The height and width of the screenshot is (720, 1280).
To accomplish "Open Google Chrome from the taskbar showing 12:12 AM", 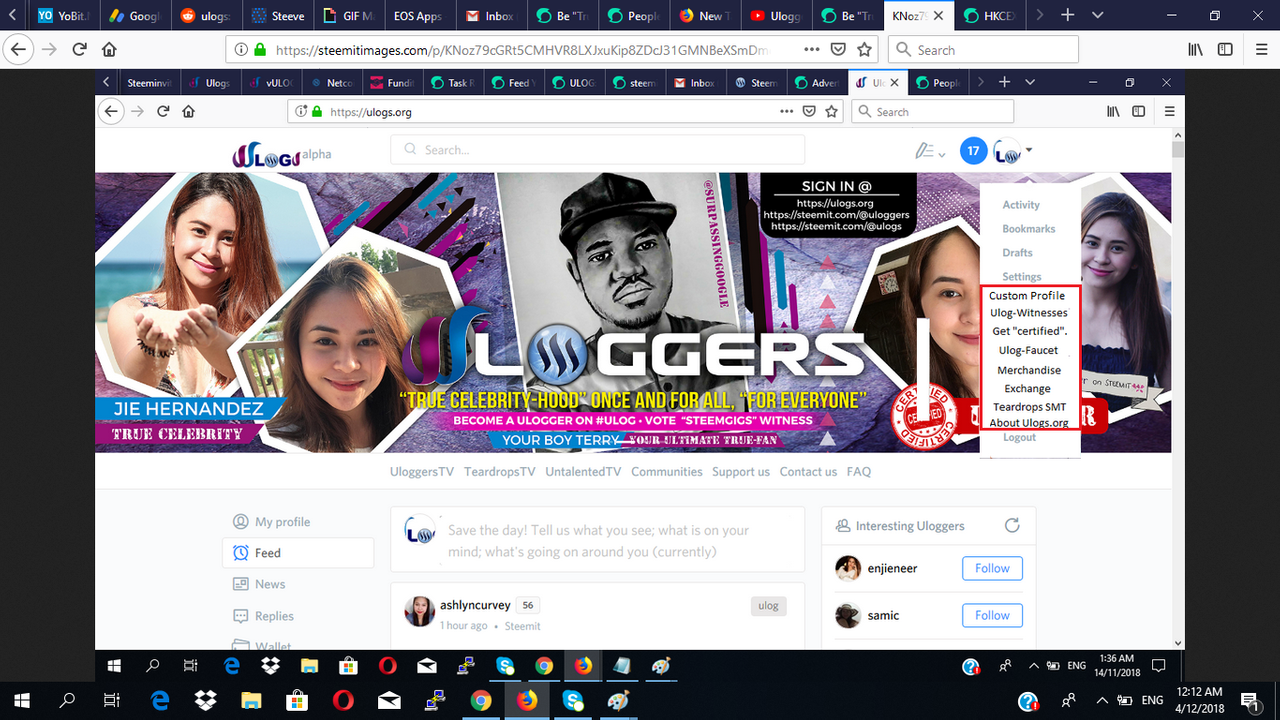I will tap(481, 700).
